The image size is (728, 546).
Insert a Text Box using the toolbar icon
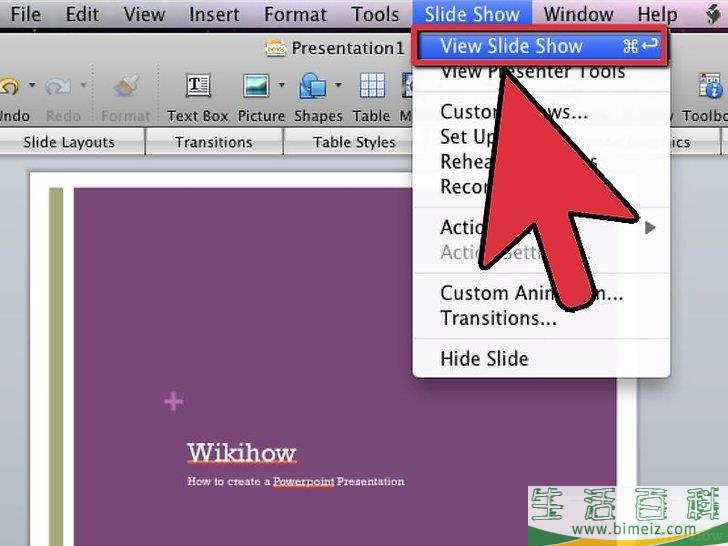click(x=198, y=88)
